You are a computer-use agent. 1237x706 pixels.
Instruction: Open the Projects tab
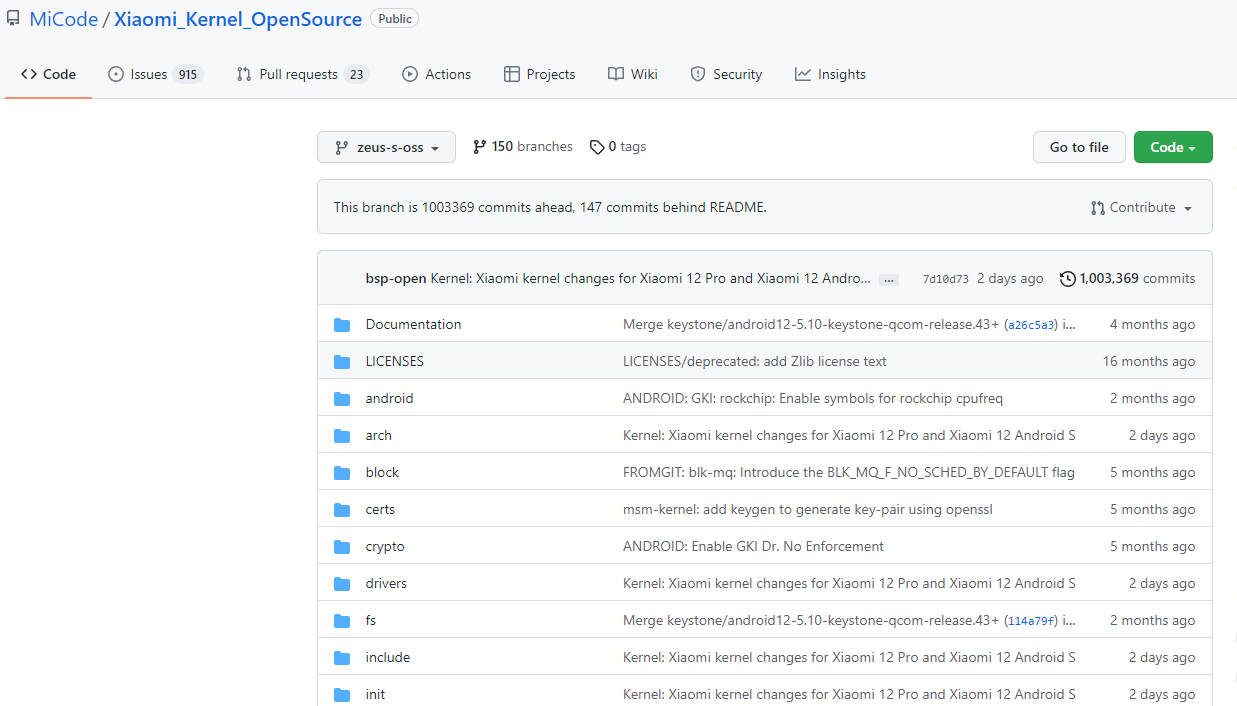click(540, 74)
